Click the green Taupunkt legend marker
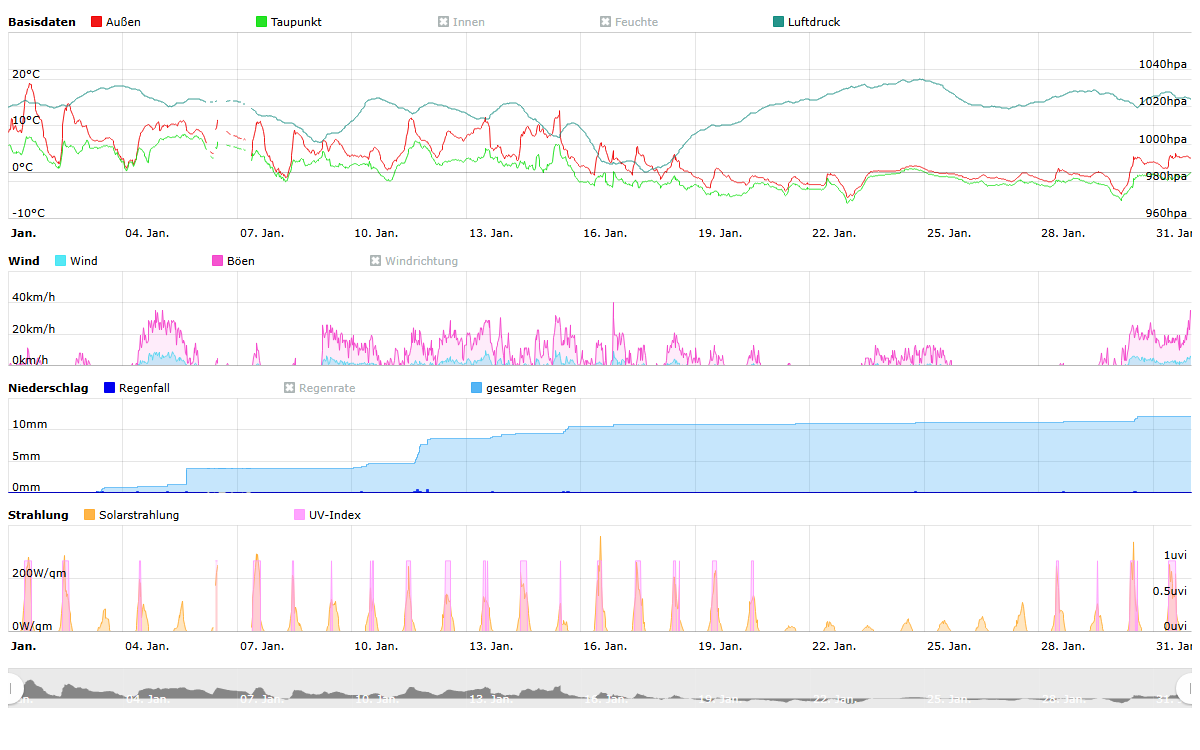Viewport: 1200px width, 750px height. tap(262, 22)
